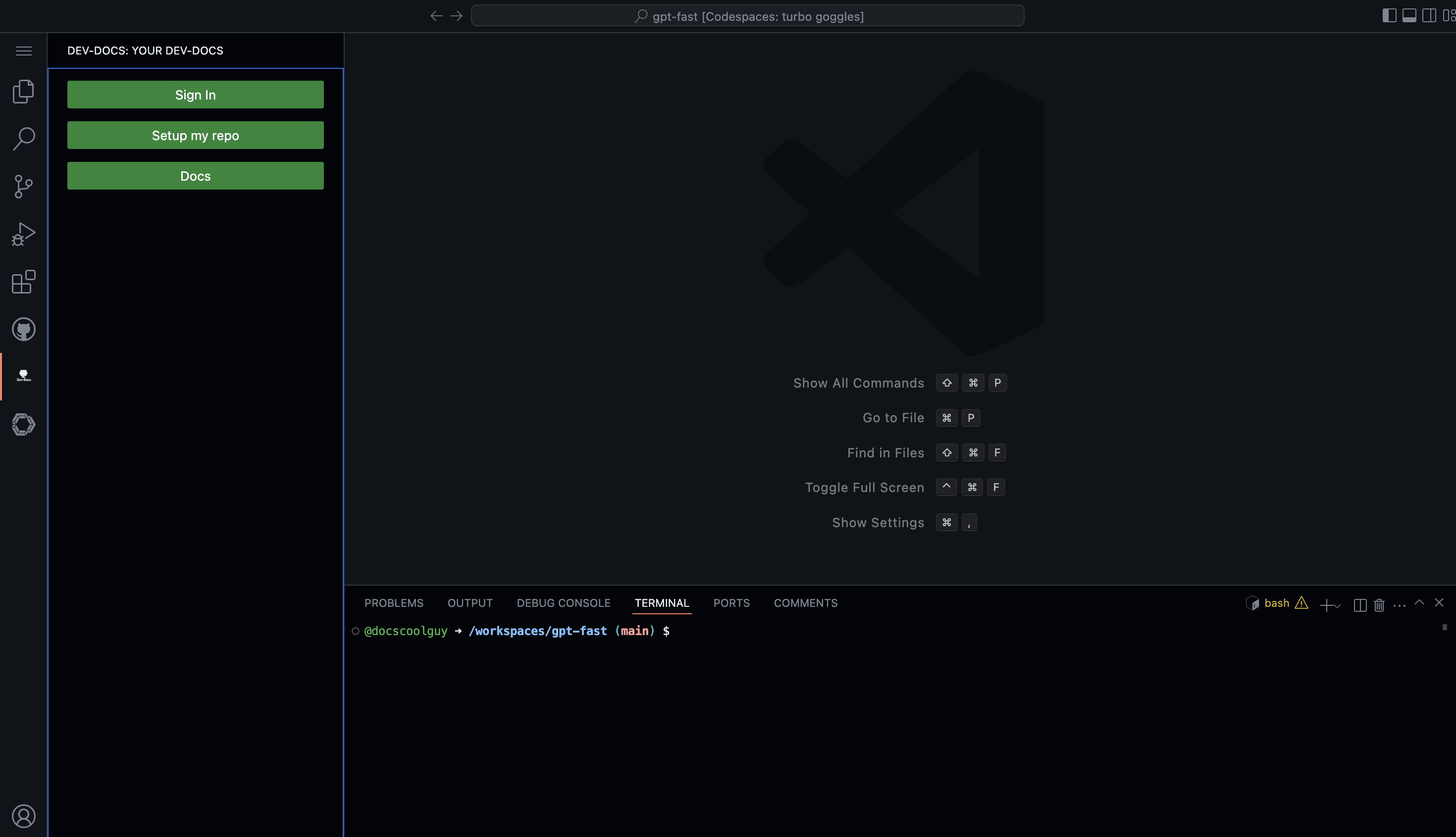
Task: Toggle the bottom panel layout button
Action: tap(1409, 15)
